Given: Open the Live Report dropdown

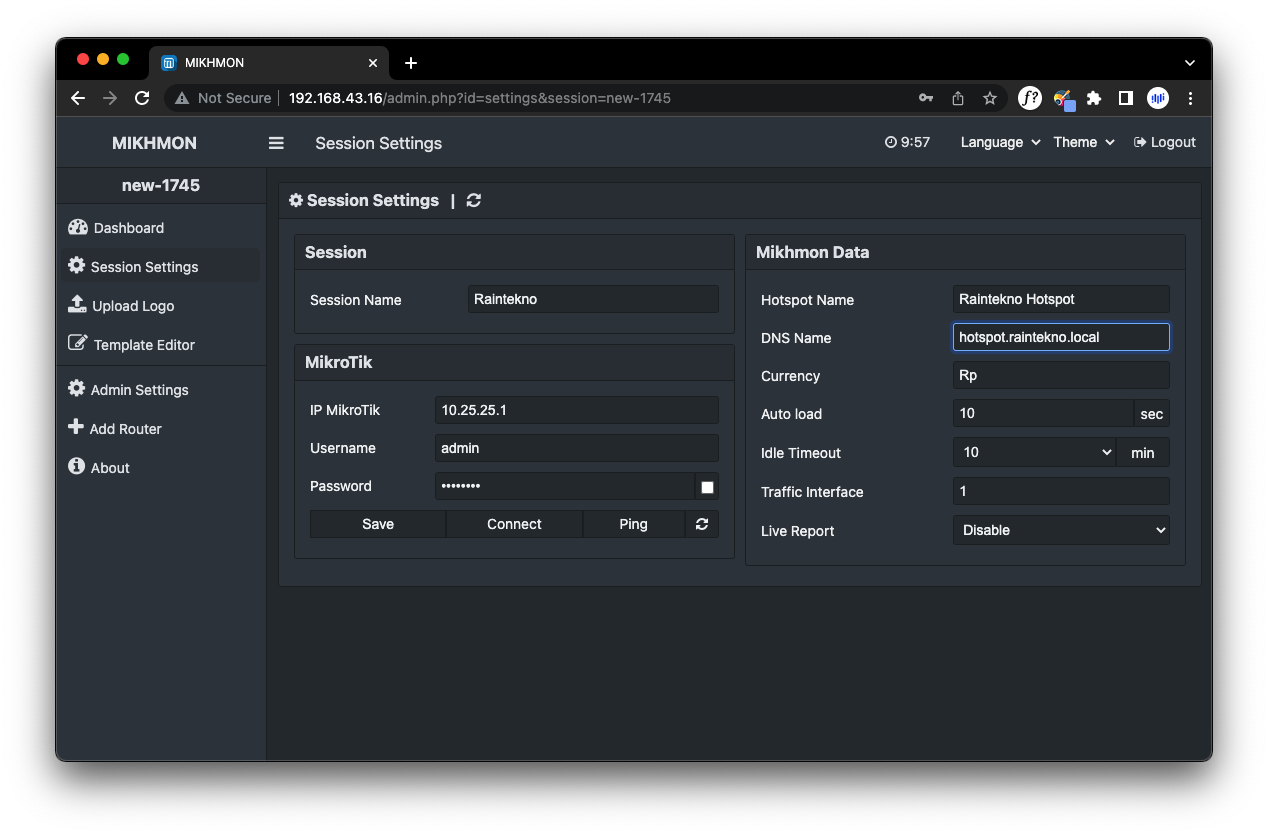Looking at the screenshot, I should [1060, 531].
